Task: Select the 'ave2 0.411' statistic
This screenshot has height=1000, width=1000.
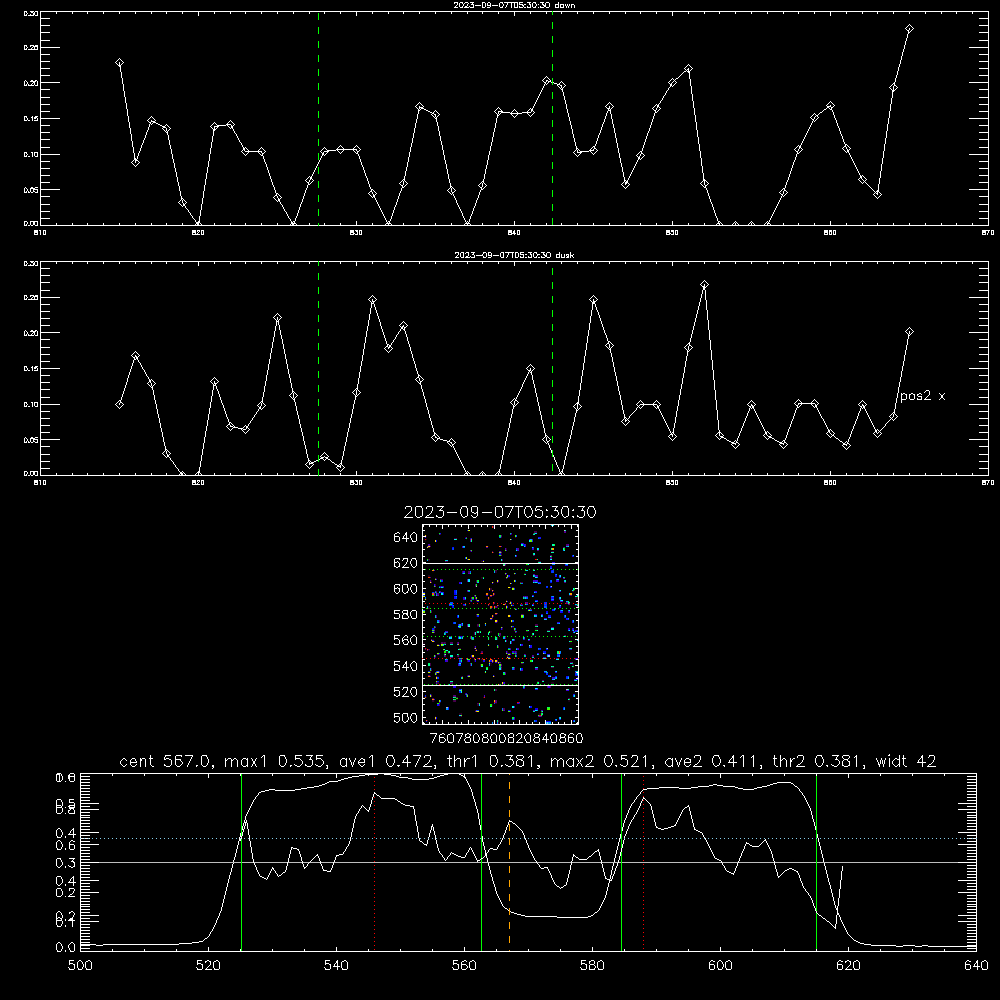Action: pyautogui.click(x=711, y=761)
